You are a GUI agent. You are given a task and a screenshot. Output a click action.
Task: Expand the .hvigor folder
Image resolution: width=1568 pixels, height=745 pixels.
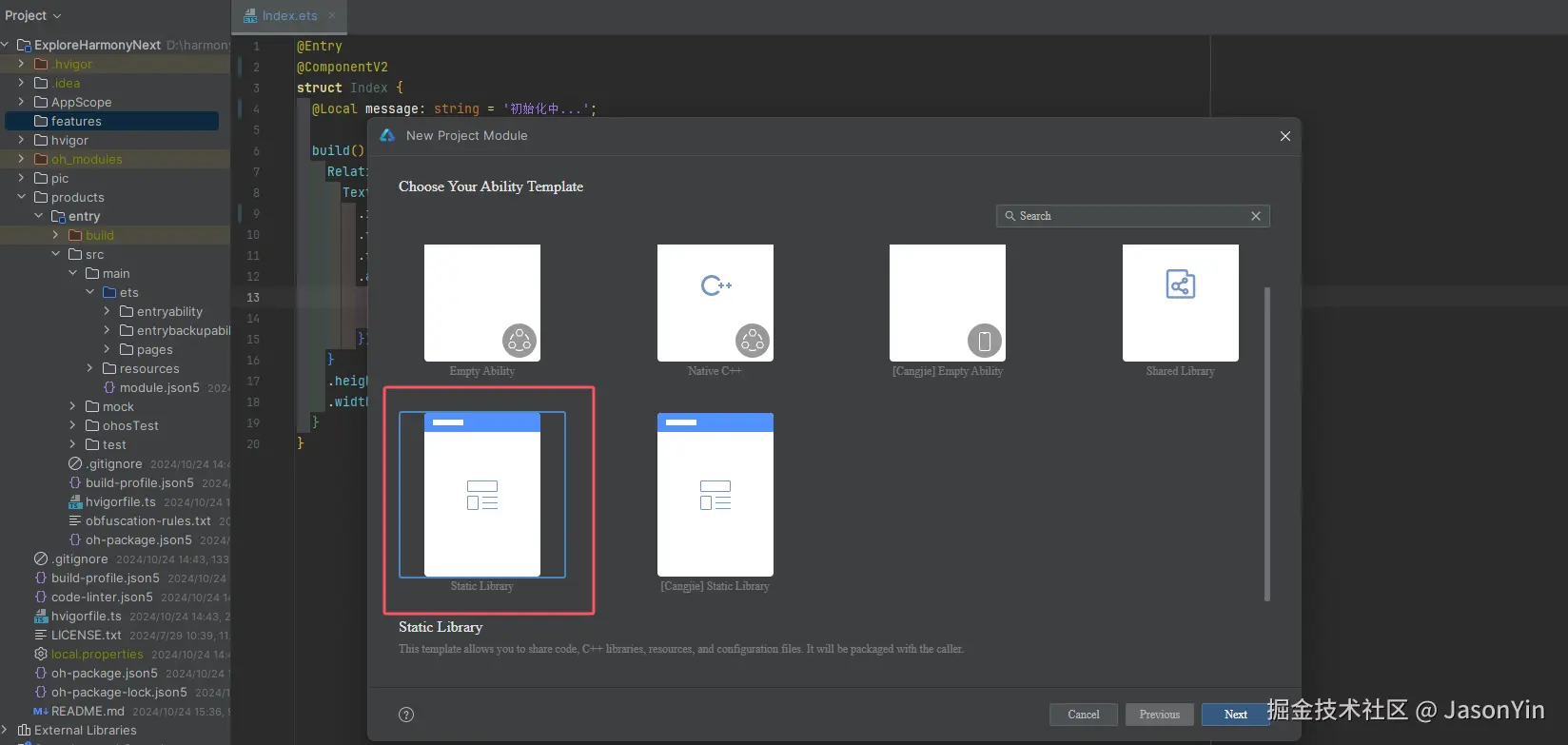click(22, 64)
